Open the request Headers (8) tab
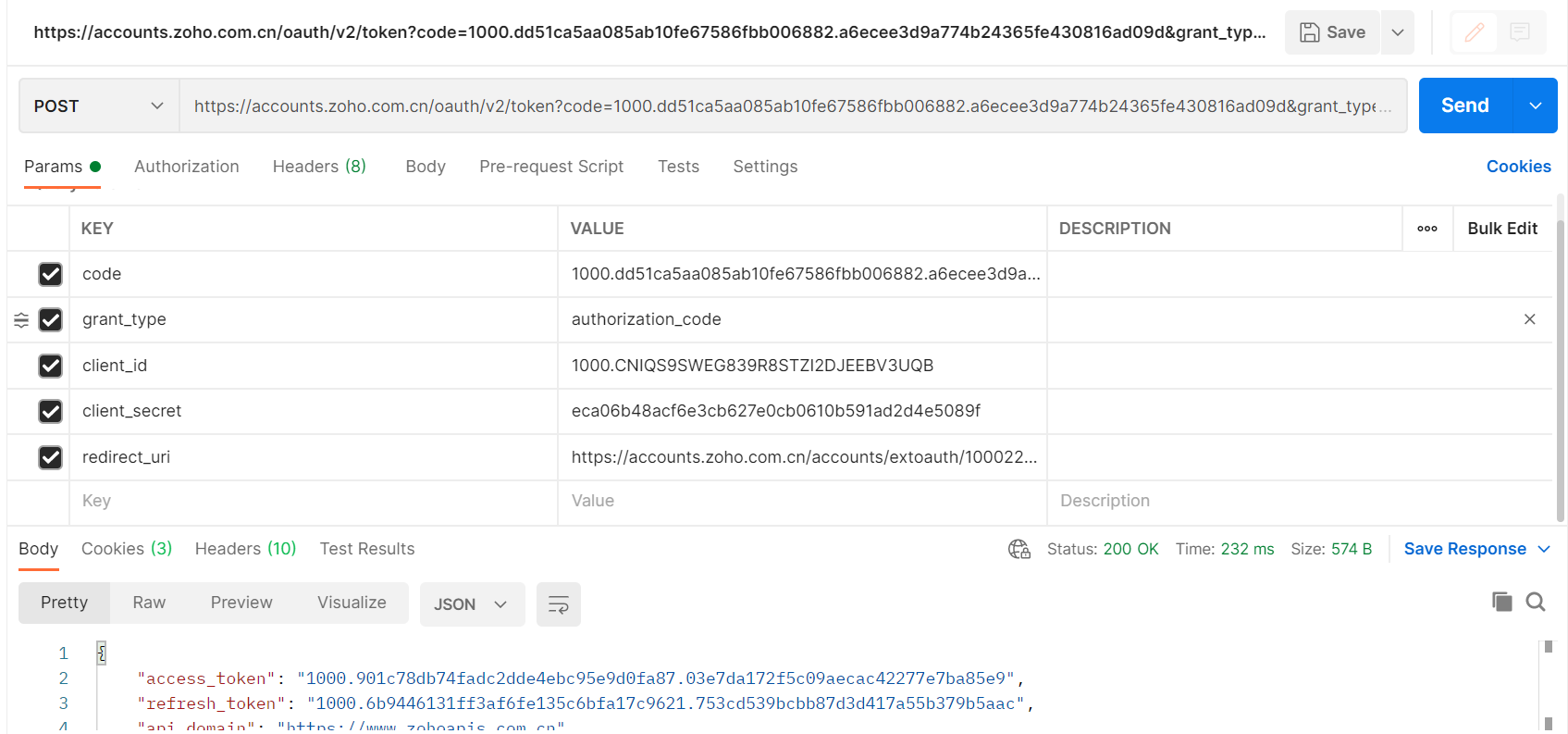Image resolution: width=1568 pixels, height=734 pixels. [x=319, y=167]
